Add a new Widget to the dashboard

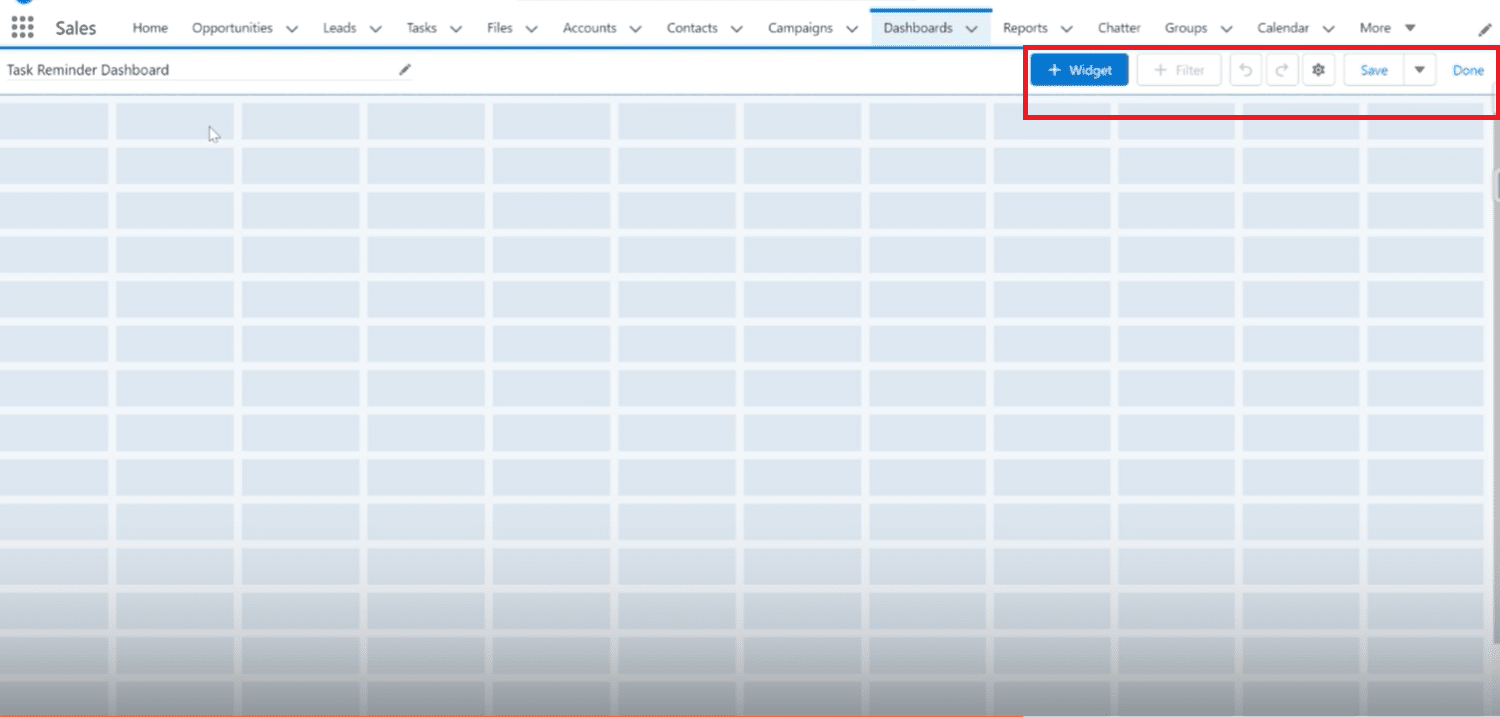[x=1079, y=70]
